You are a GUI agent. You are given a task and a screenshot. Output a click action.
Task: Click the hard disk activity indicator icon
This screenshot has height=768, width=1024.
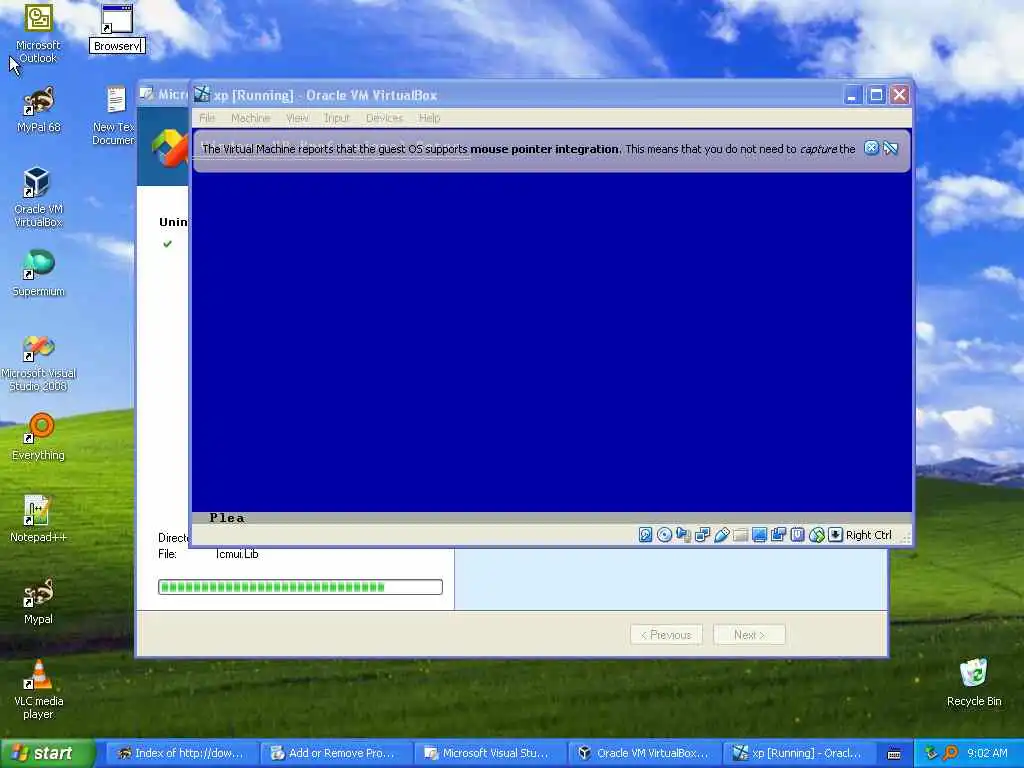tap(645, 535)
